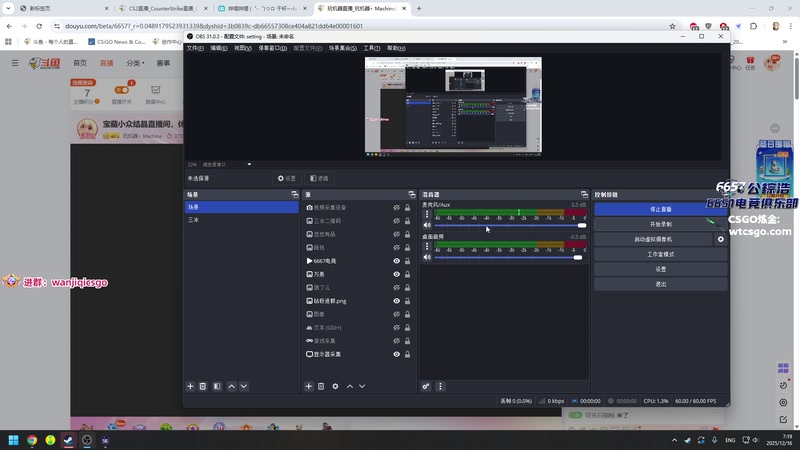Open the 工具(T) menu
The width and height of the screenshot is (800, 450).
click(x=371, y=48)
